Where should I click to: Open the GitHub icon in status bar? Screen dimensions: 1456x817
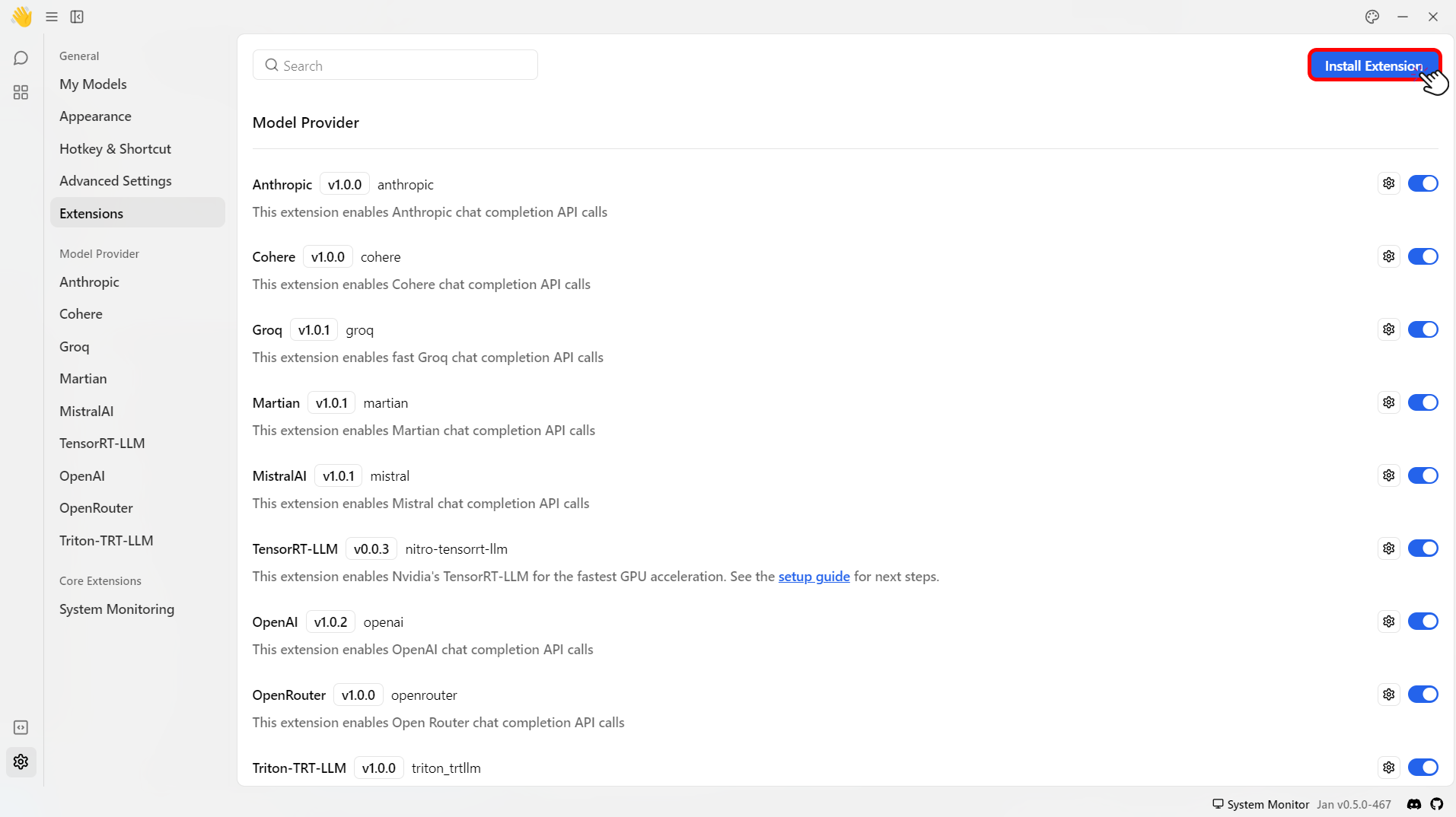(1437, 804)
